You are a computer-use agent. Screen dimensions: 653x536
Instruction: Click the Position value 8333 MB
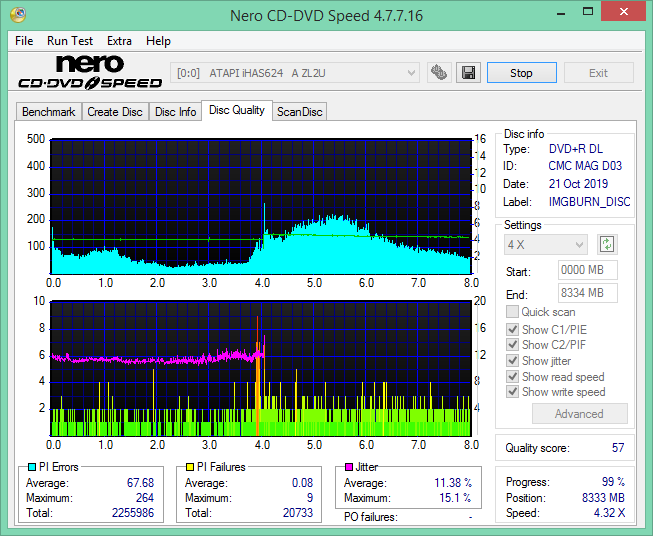click(603, 498)
